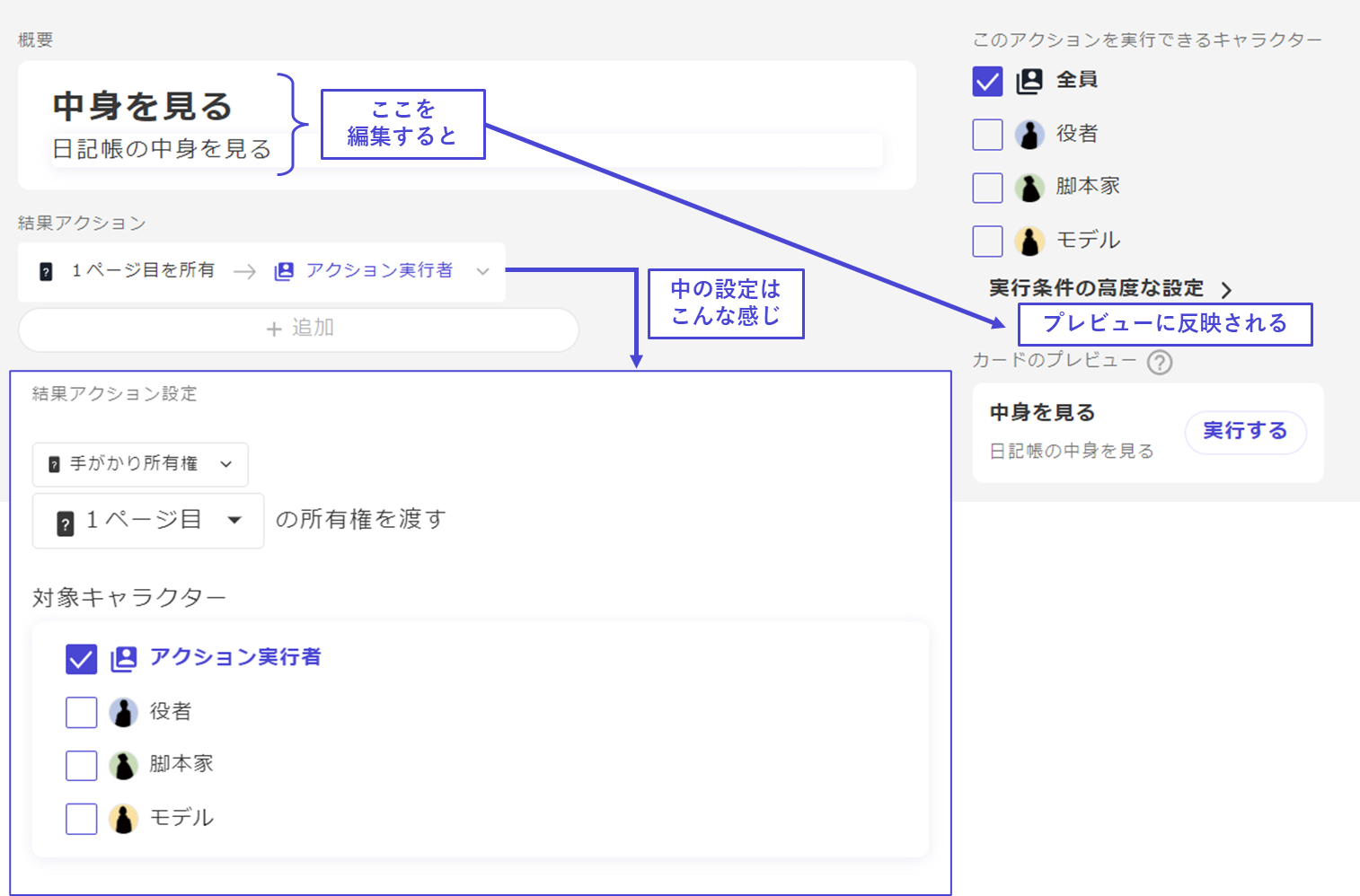Click the モデル avatar under 対象キャラクター
The image size is (1360, 896).
coord(124,818)
